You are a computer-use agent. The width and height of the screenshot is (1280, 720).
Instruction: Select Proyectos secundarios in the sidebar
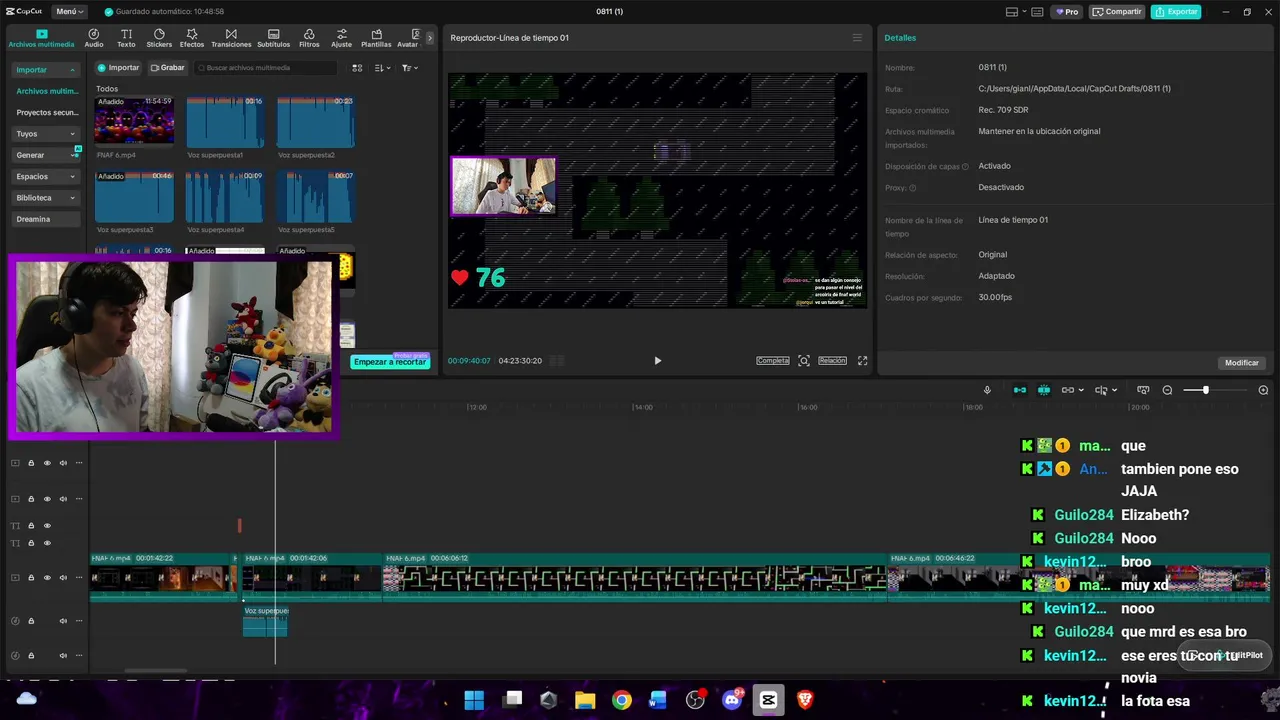[x=46, y=113]
